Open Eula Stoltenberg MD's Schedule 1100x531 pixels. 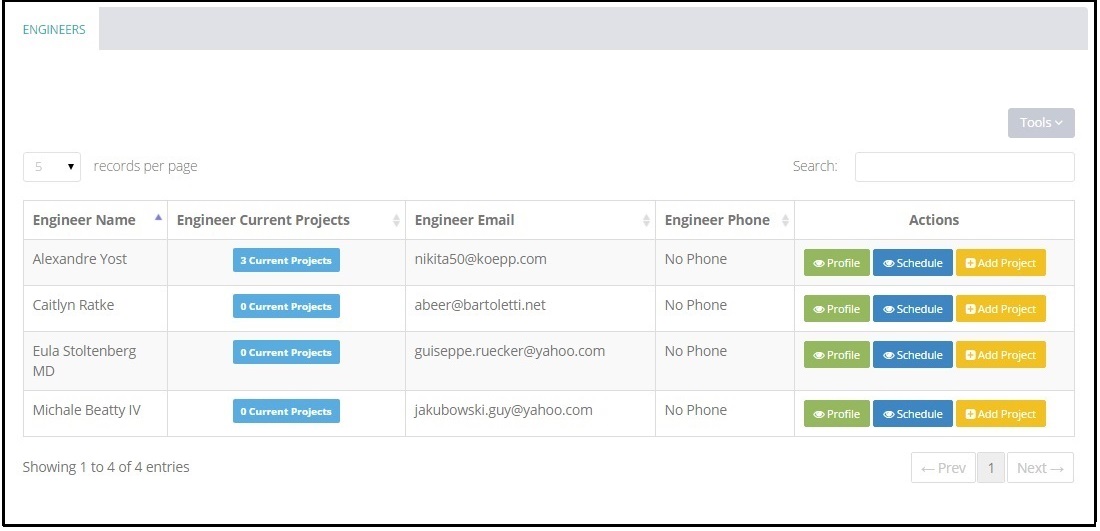click(912, 355)
